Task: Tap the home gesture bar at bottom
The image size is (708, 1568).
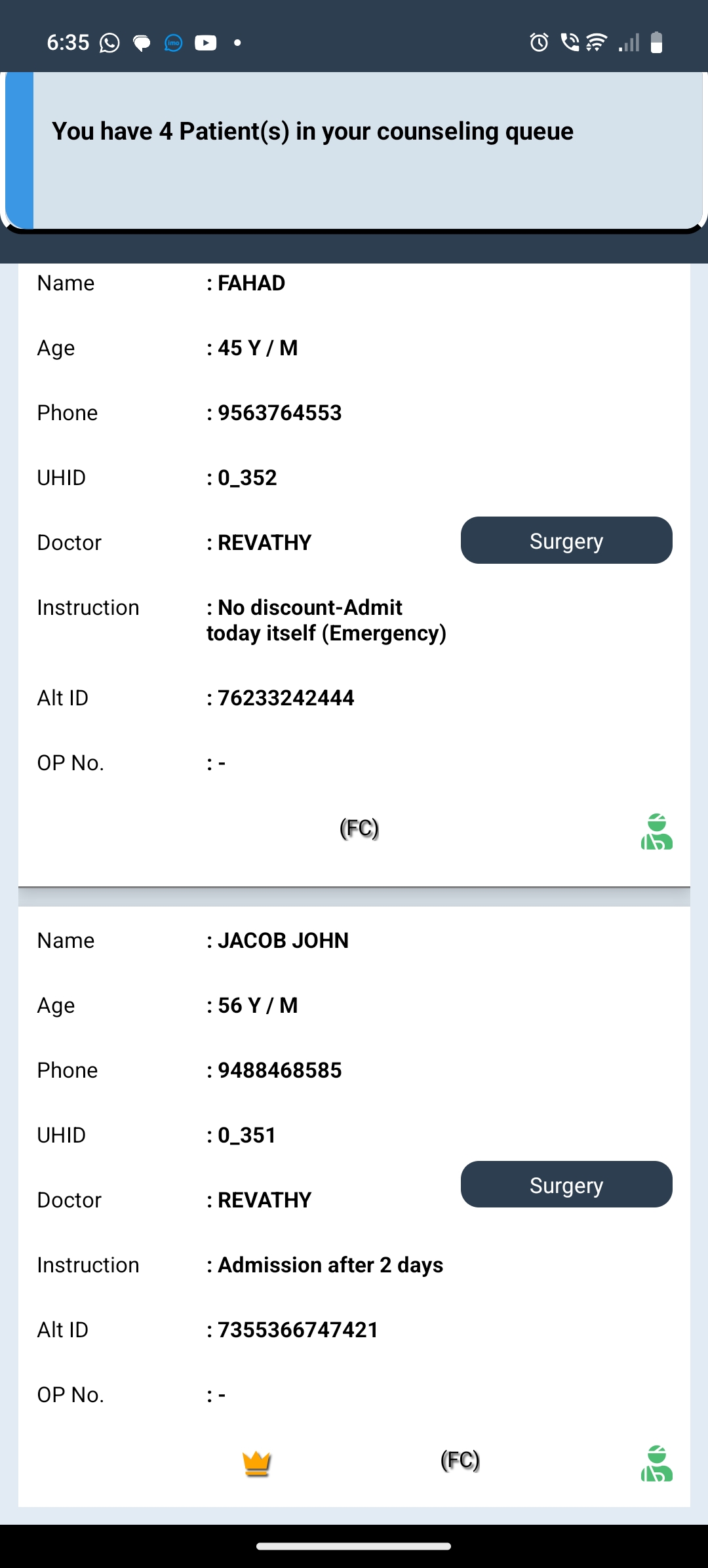Action: 354,1546
